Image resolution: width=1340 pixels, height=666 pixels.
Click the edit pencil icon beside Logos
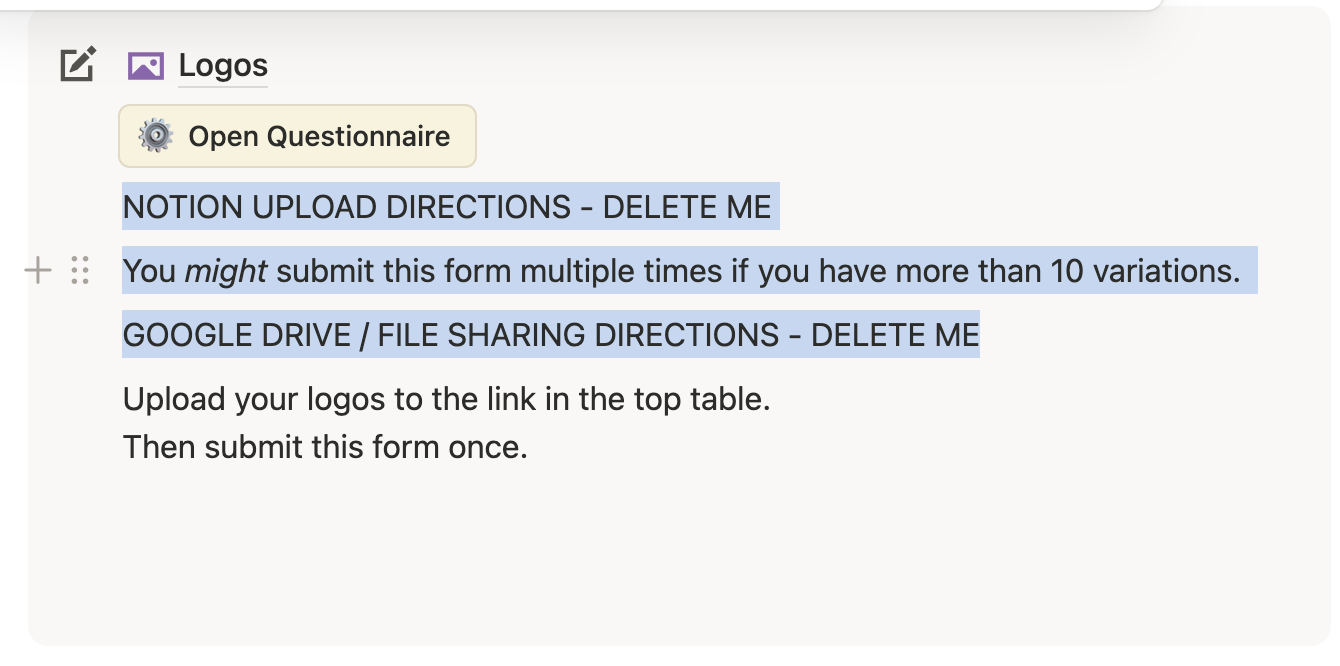pyautogui.click(x=78, y=65)
